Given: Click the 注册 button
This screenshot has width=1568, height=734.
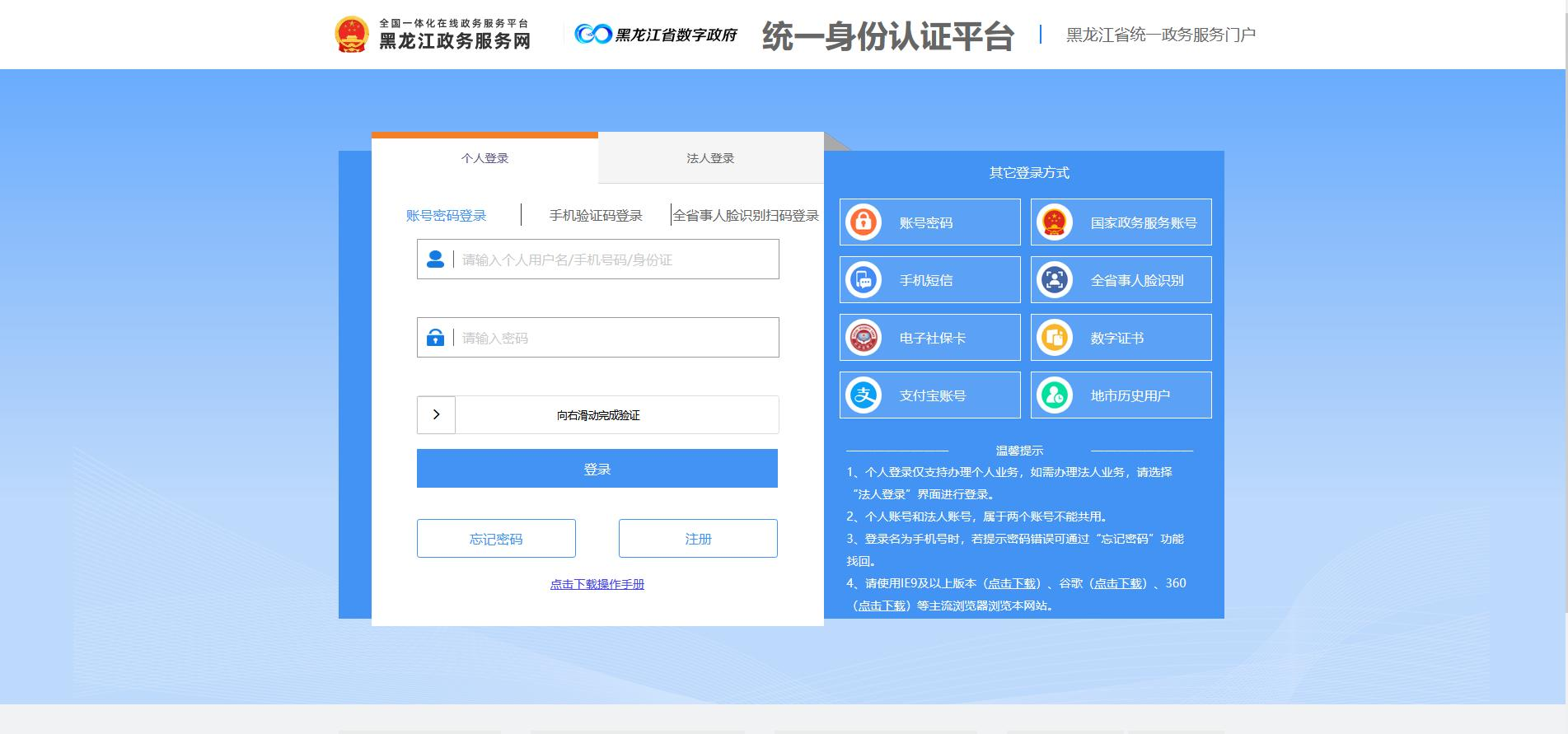Looking at the screenshot, I should [x=698, y=539].
